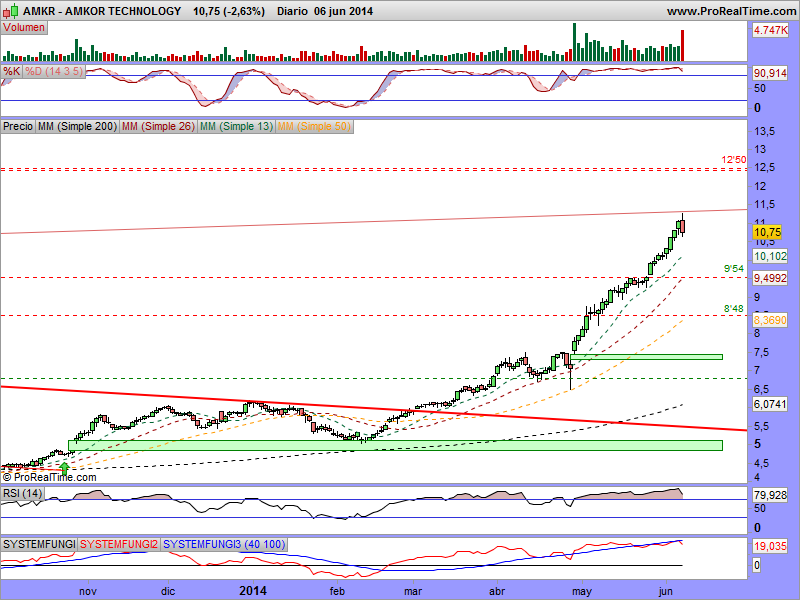This screenshot has width=800, height=600.
Task: Open the www.ProRealTime.com link in the header
Action: point(731,11)
